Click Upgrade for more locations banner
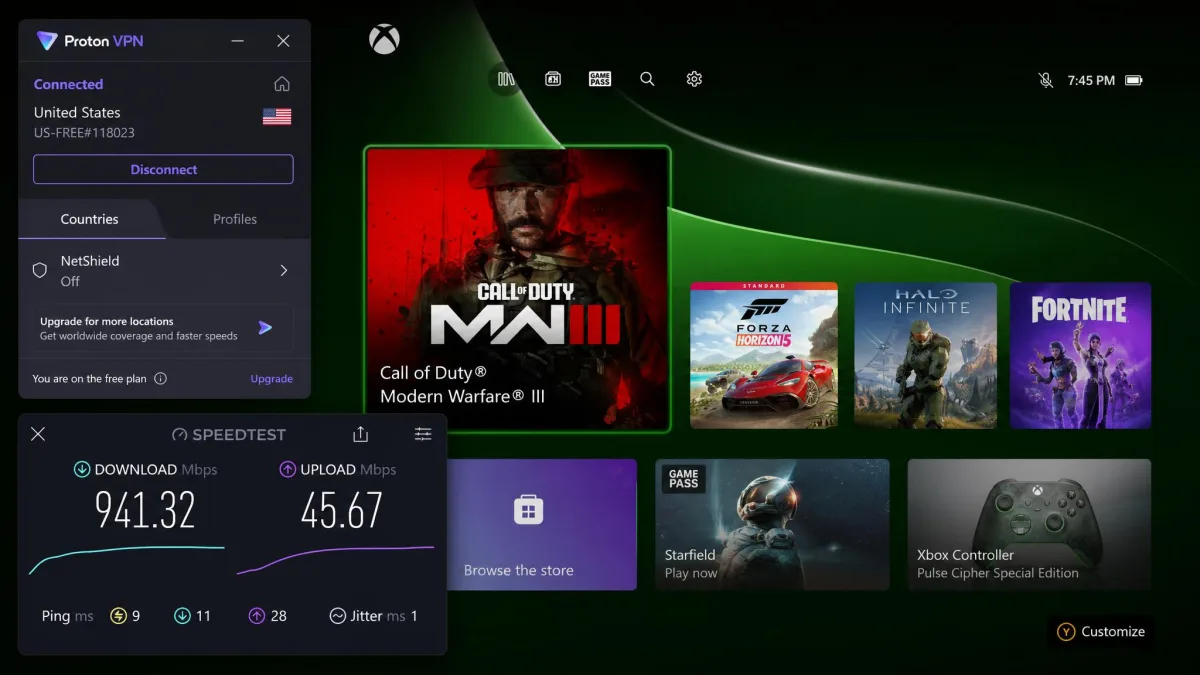 point(163,328)
